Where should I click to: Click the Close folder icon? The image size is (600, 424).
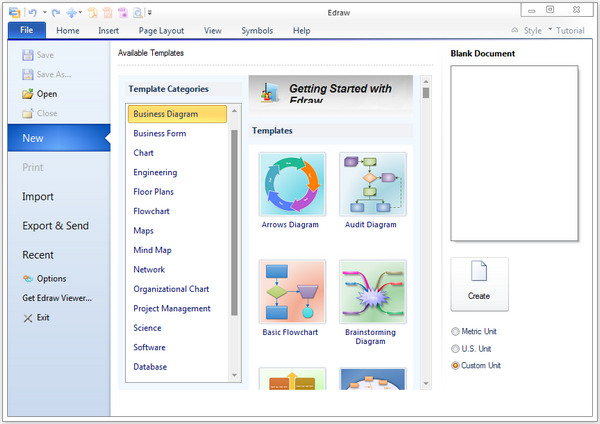tap(28, 113)
